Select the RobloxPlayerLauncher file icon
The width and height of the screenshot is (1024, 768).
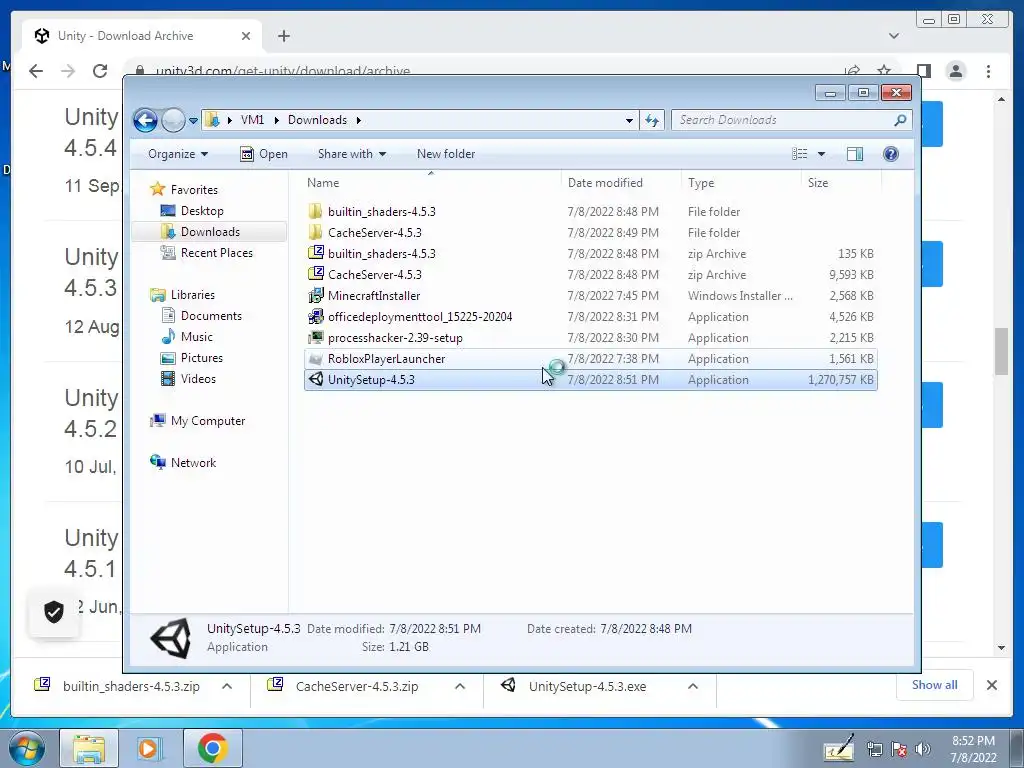point(316,359)
